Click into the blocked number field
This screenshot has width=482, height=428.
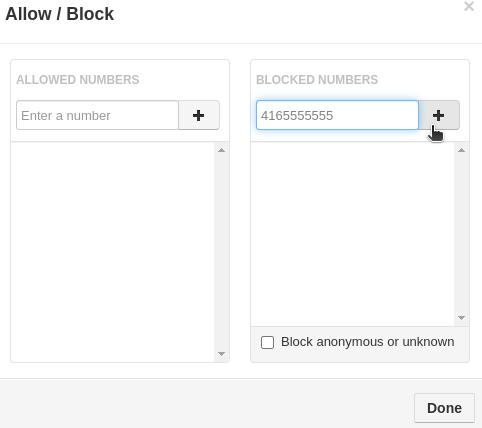(x=337, y=115)
